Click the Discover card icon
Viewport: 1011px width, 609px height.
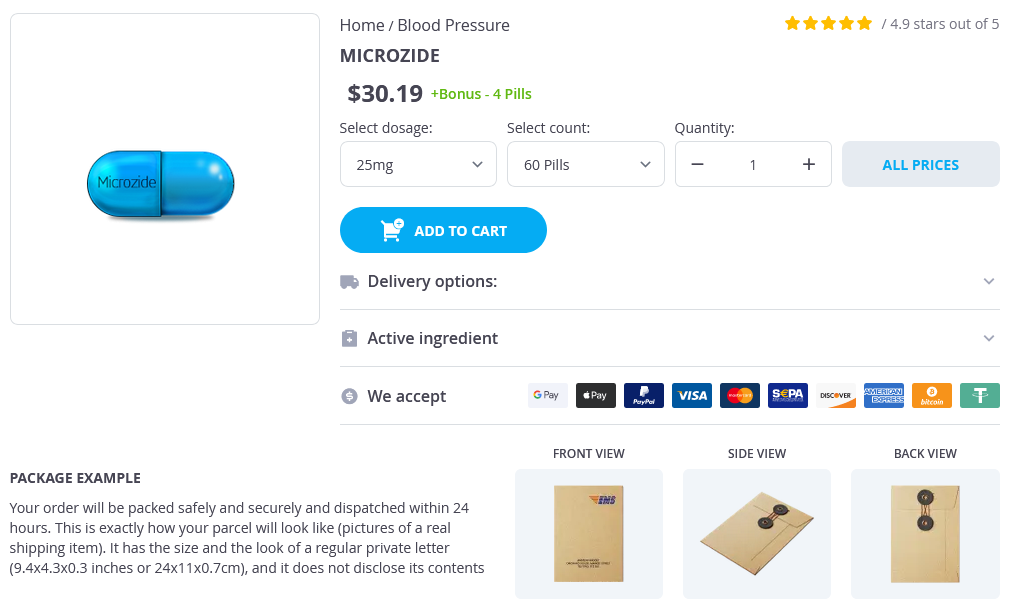point(836,396)
